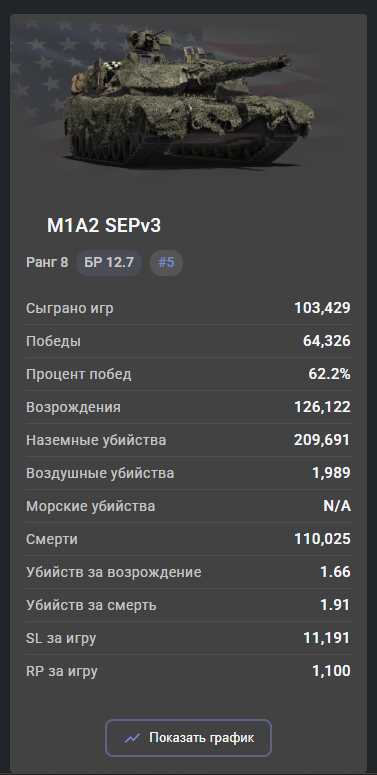Click the #5 ranking badge
This screenshot has height=775, width=377.
click(x=166, y=262)
